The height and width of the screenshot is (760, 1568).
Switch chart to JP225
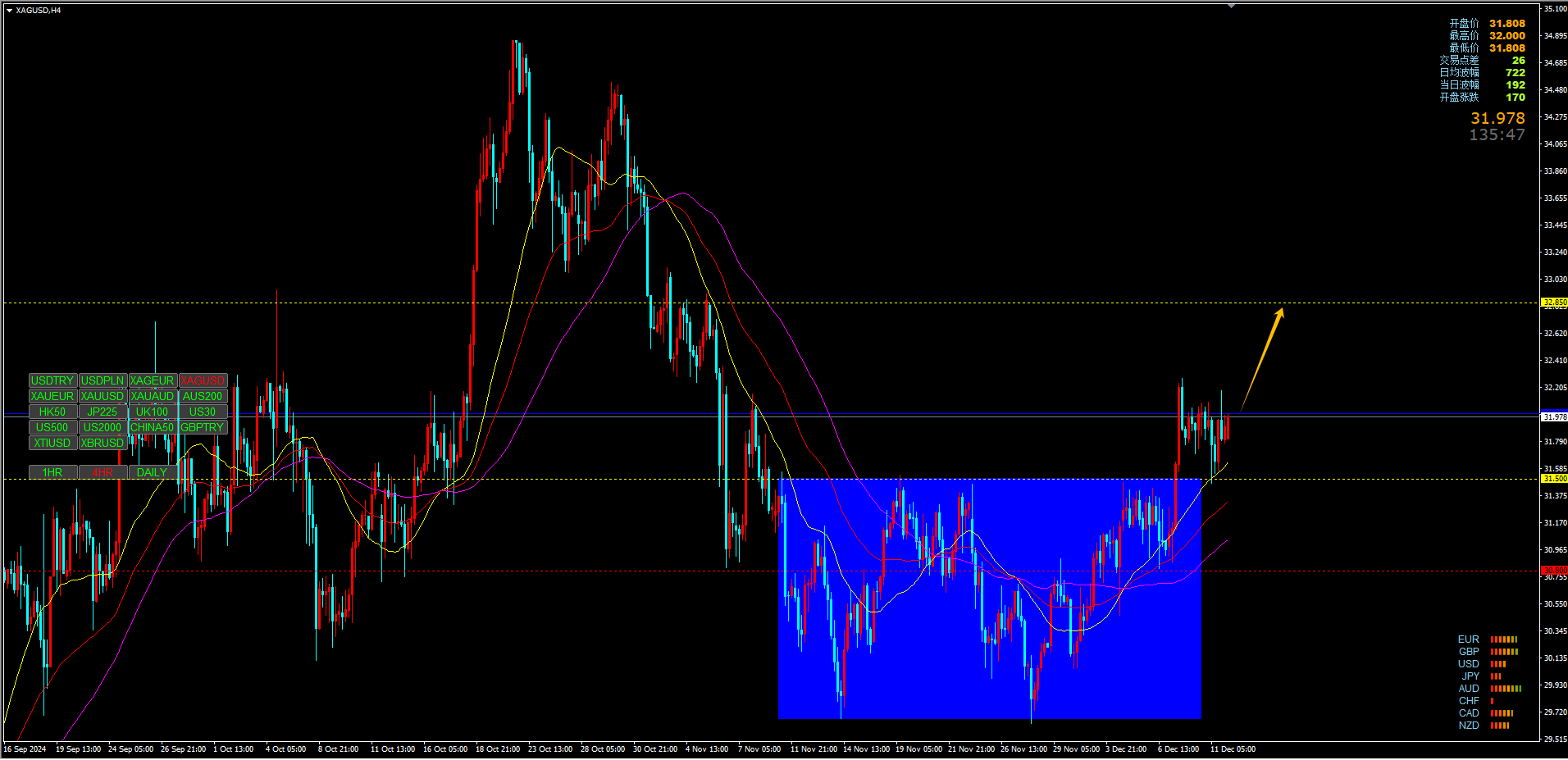tap(103, 412)
